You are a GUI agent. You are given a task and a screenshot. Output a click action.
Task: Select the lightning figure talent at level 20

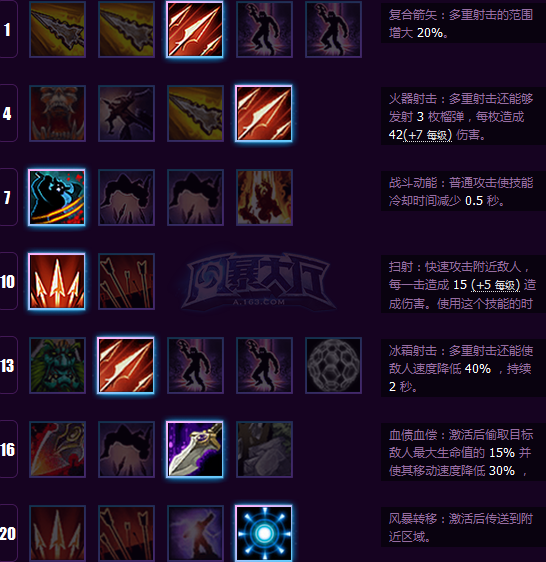195,533
